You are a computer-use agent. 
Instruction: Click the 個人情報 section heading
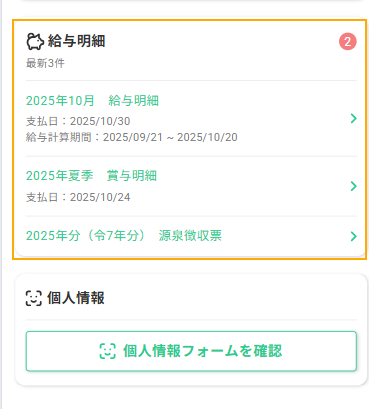tap(76, 298)
